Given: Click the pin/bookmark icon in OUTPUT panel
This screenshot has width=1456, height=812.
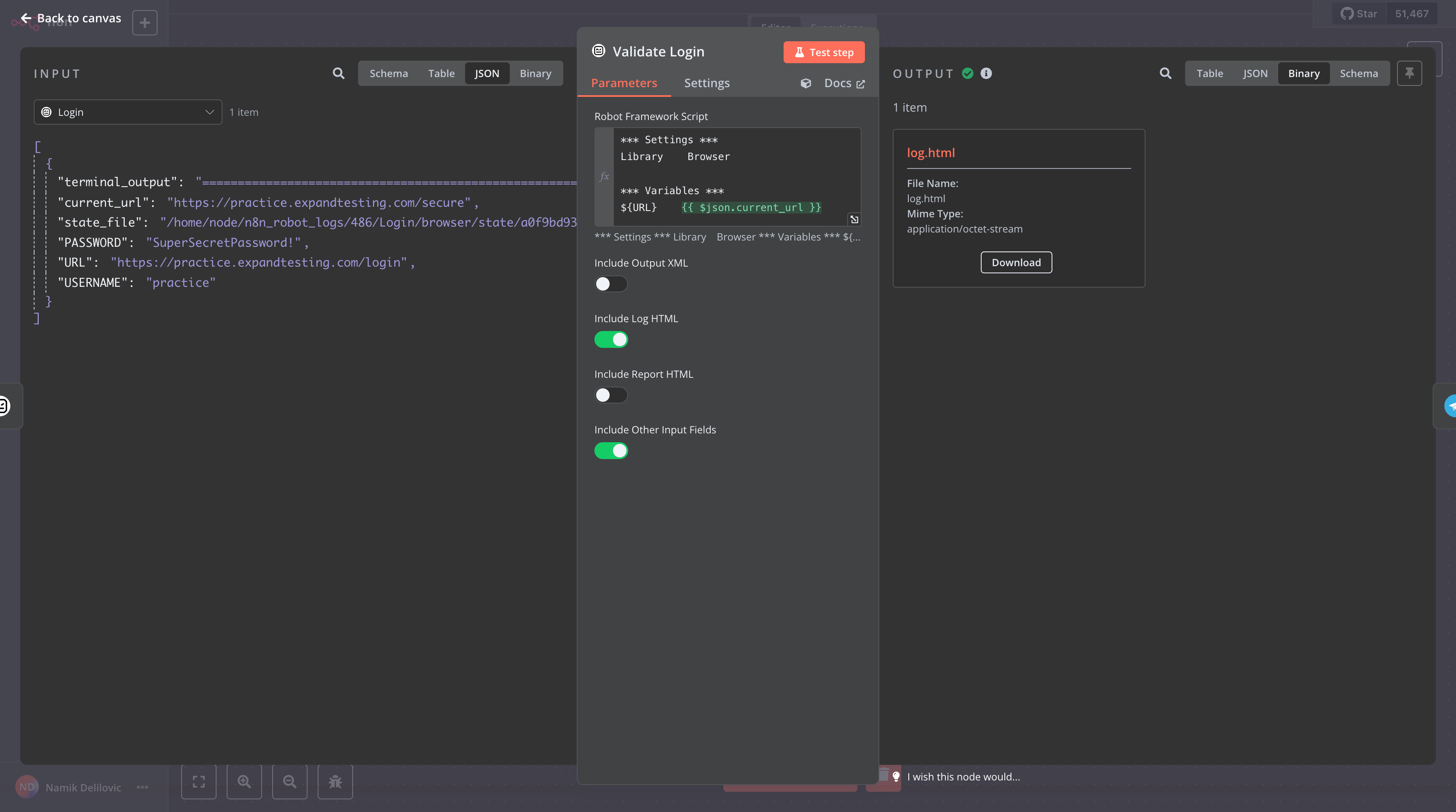Looking at the screenshot, I should [x=1410, y=73].
